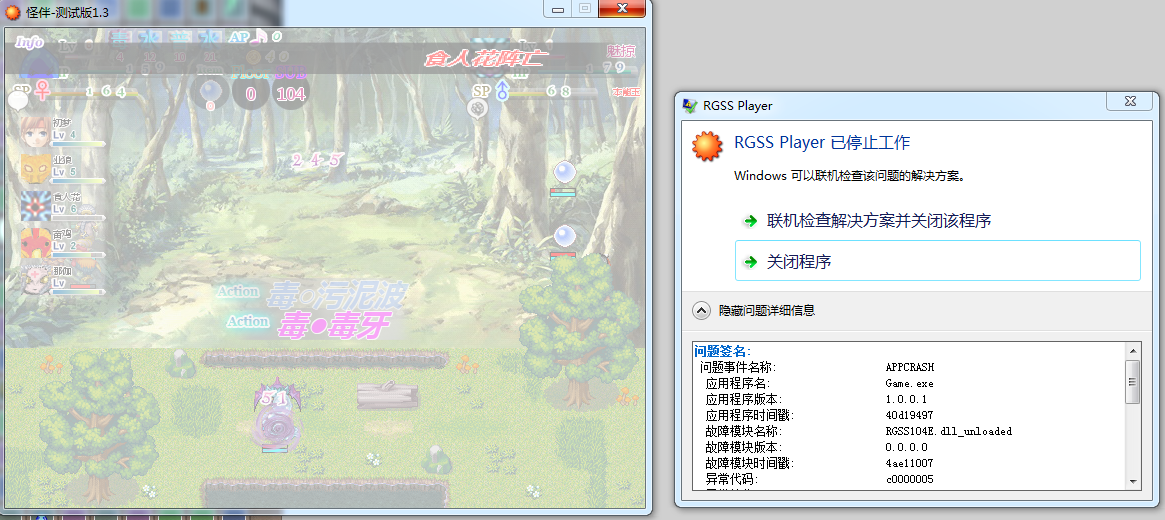Choose the 关闭程序 option
Viewport: 1165px width, 520px height.
tap(938, 261)
